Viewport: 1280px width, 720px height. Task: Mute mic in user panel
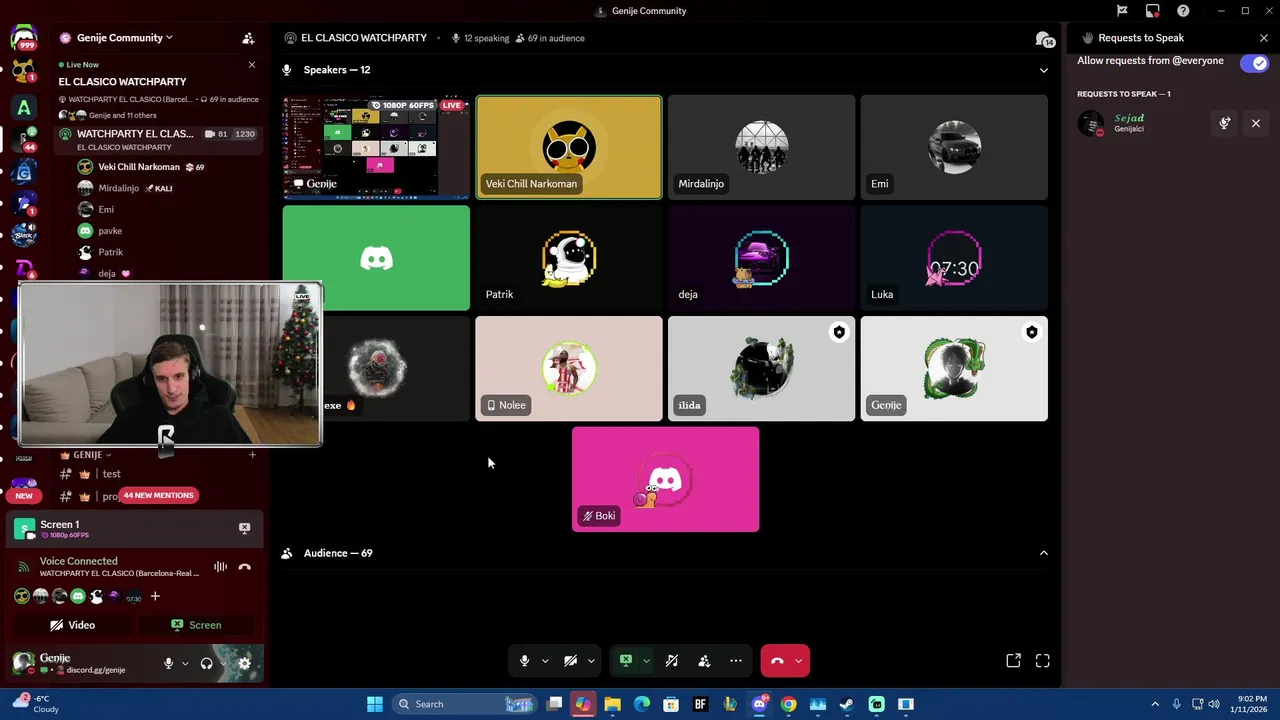point(168,664)
